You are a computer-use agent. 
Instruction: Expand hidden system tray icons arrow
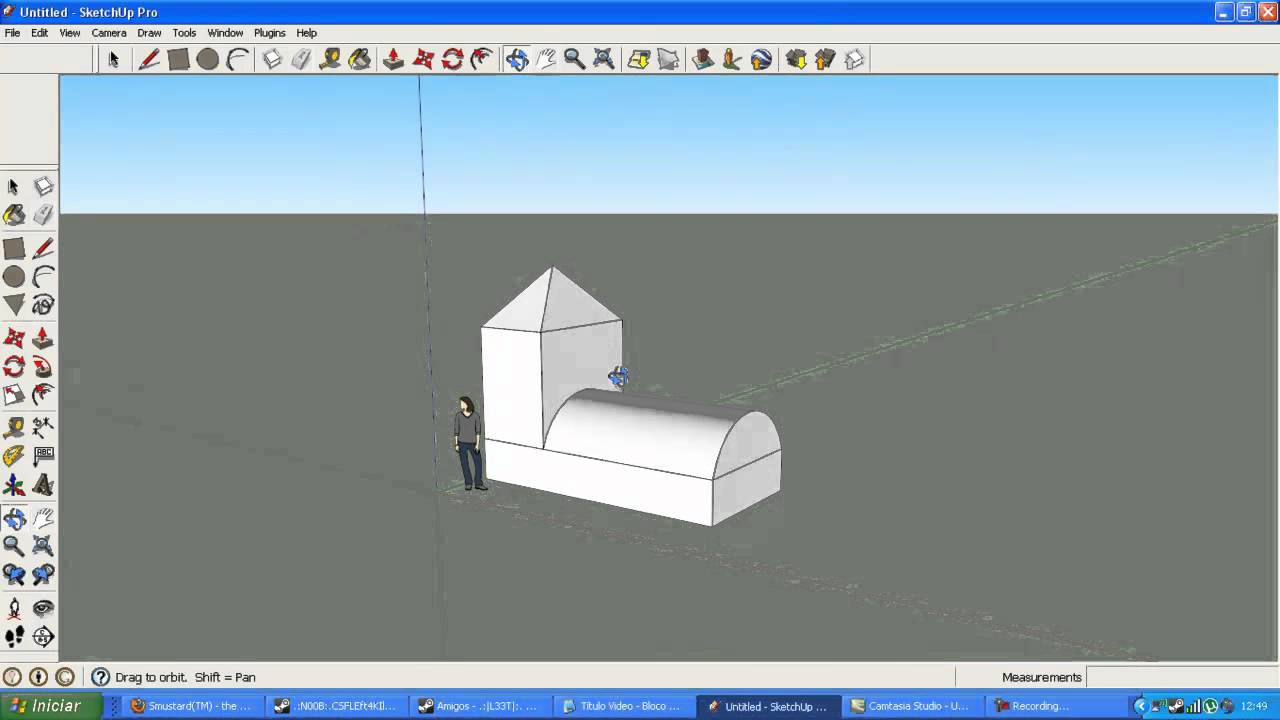[x=1140, y=706]
